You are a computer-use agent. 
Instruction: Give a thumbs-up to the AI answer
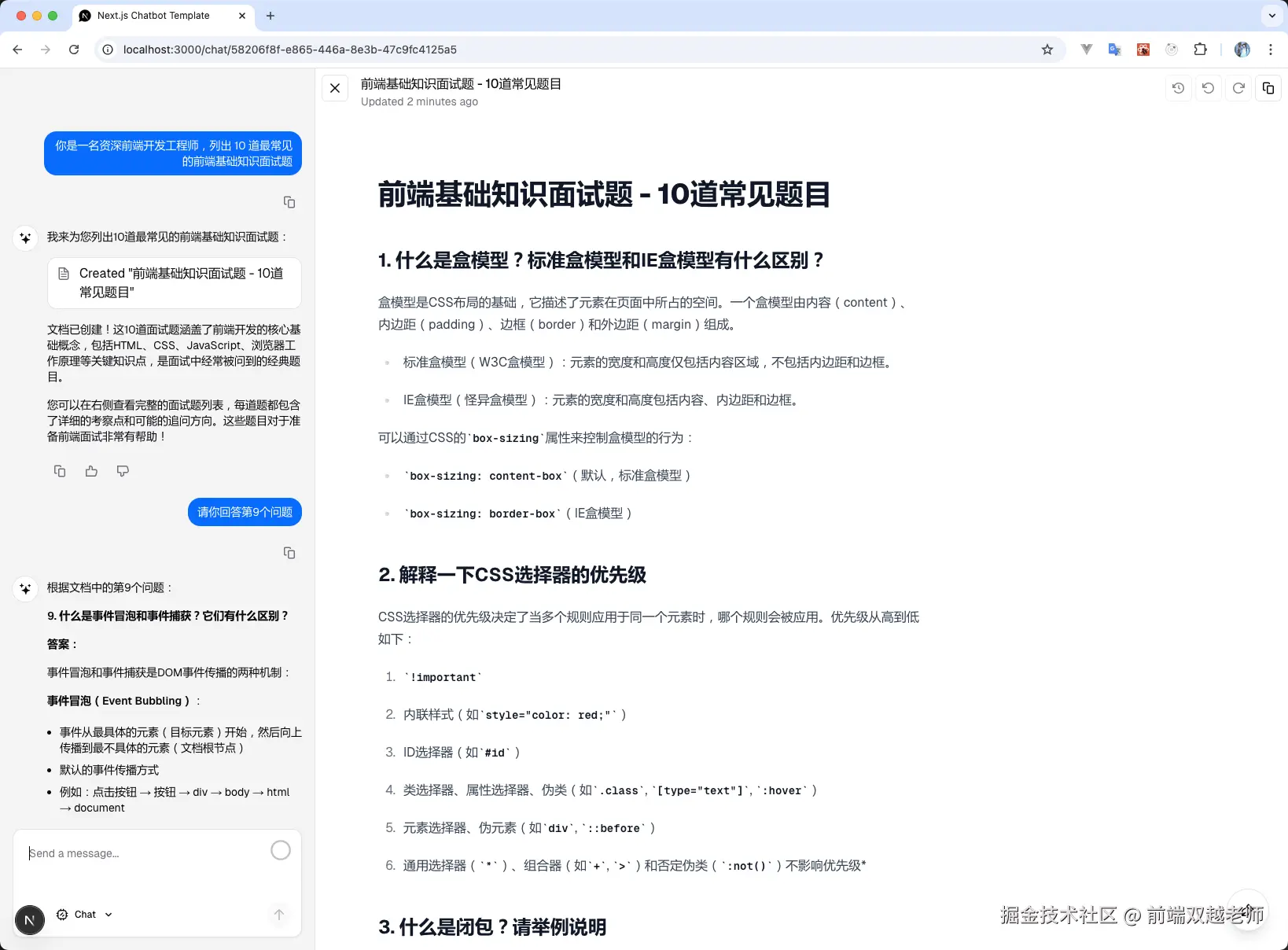(x=91, y=470)
